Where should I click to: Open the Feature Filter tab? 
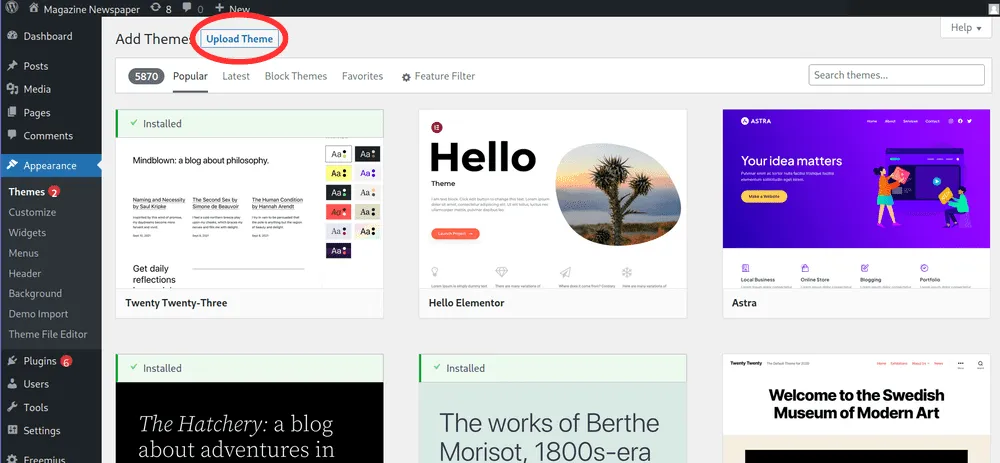(x=438, y=76)
